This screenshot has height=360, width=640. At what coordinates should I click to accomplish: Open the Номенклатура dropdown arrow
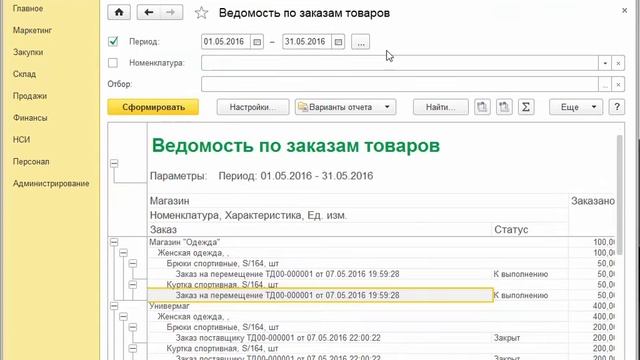pos(605,63)
